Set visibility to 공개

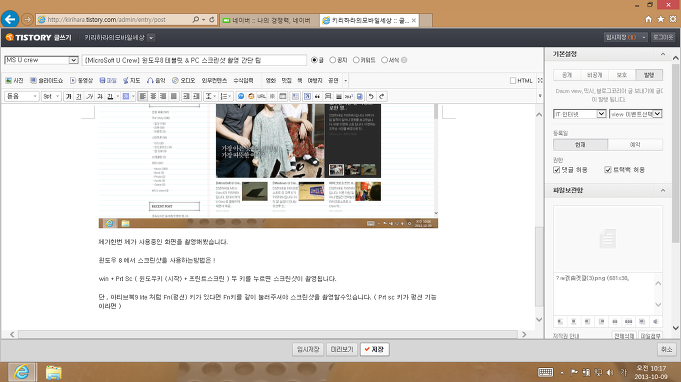coord(567,75)
